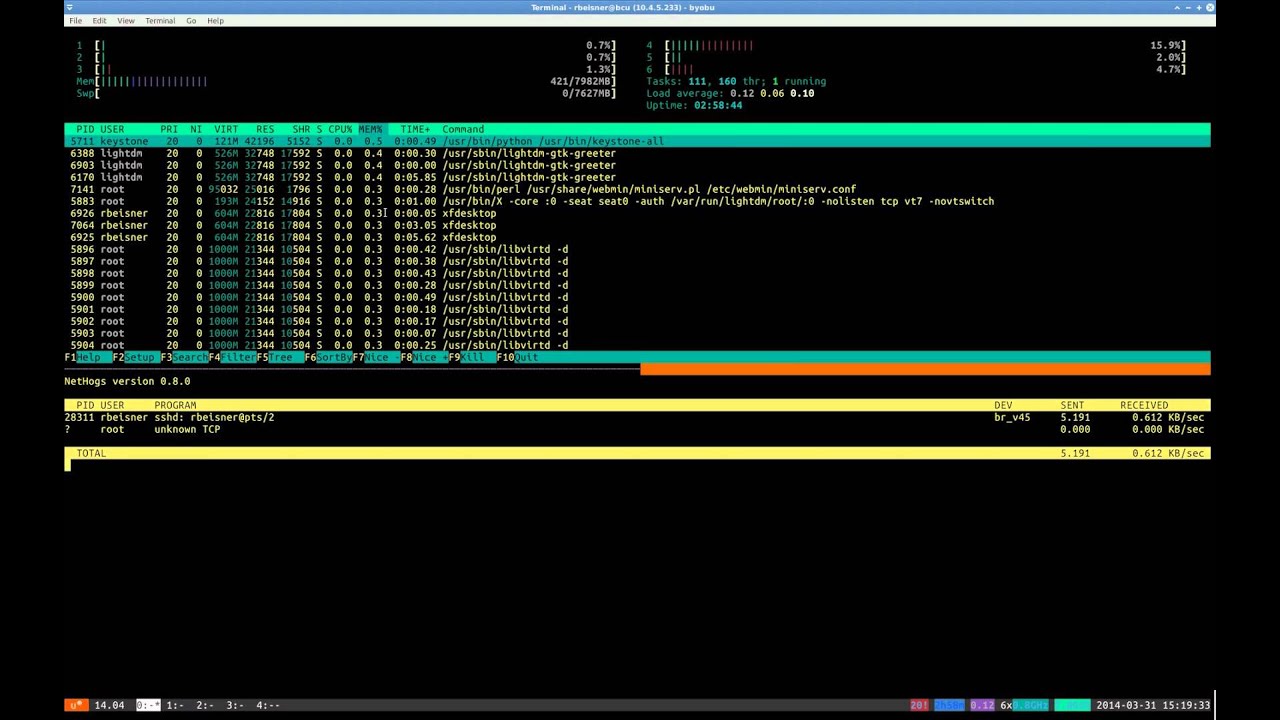
Task: Select libvirtd process 5896
Action: pos(637,249)
